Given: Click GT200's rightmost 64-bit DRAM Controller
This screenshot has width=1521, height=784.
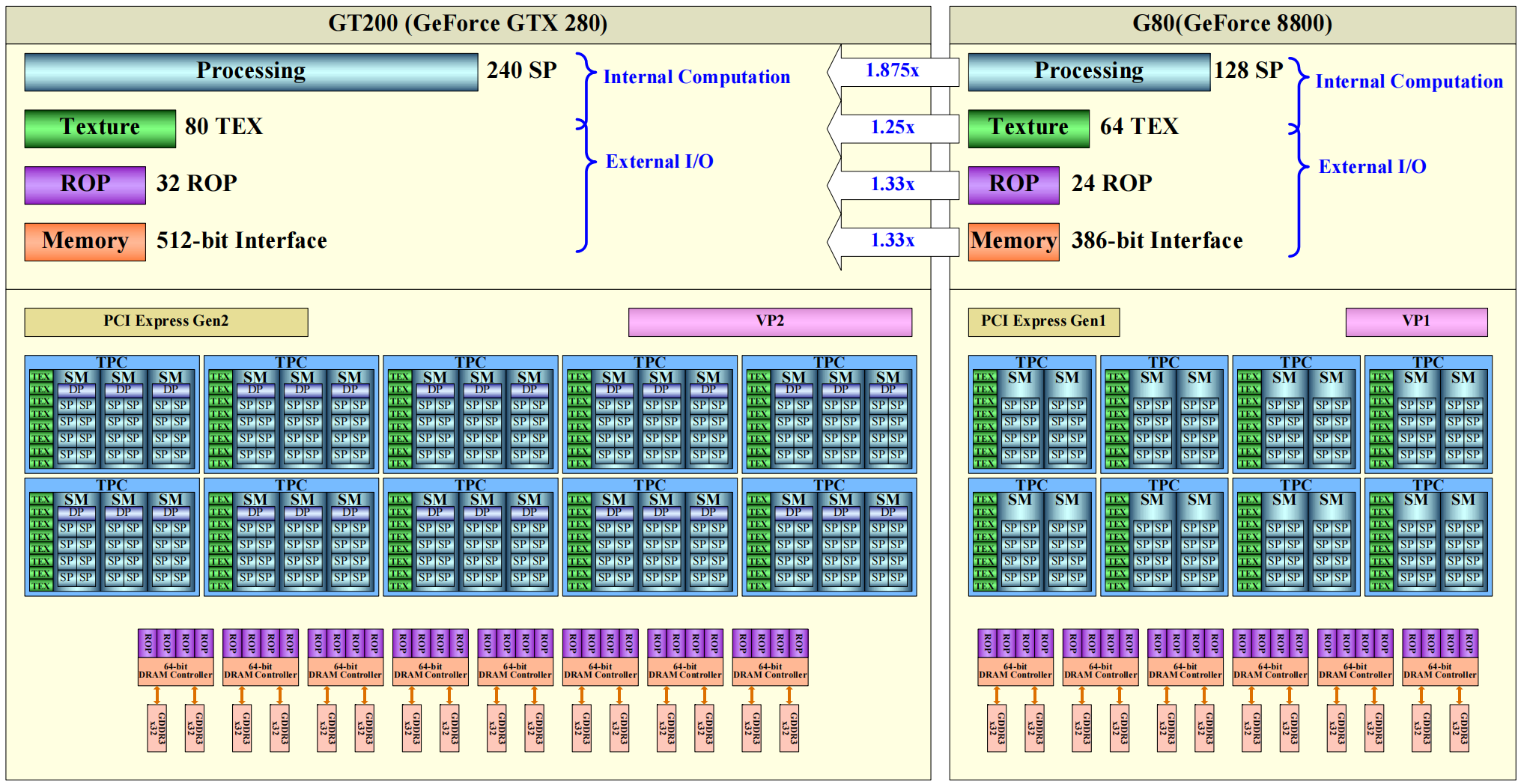Looking at the screenshot, I should [770, 671].
